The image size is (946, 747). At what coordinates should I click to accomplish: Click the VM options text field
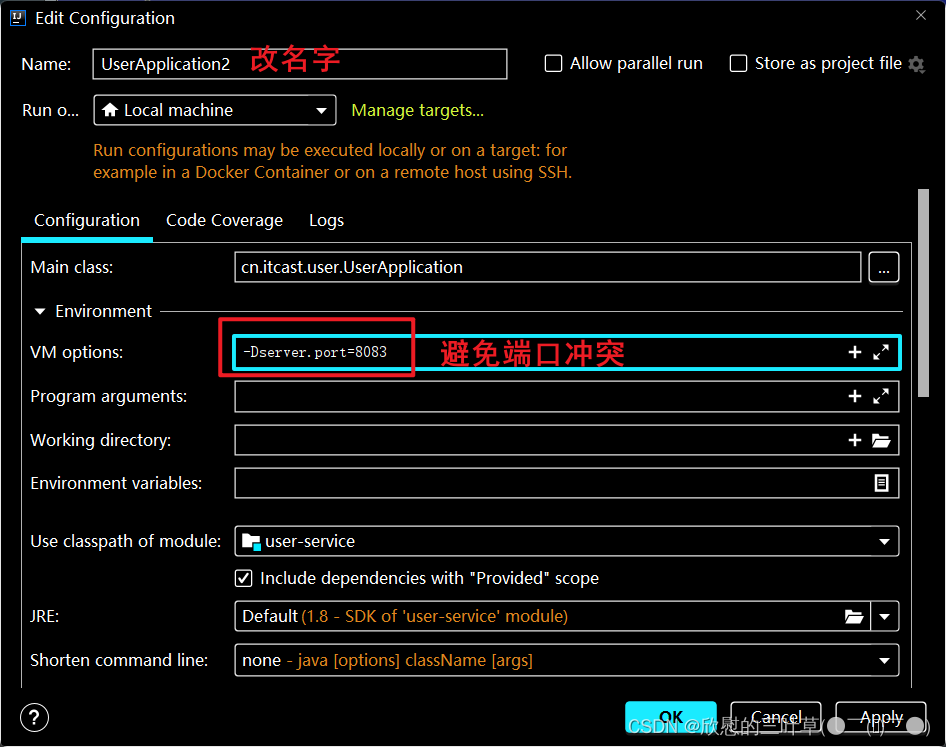point(566,352)
